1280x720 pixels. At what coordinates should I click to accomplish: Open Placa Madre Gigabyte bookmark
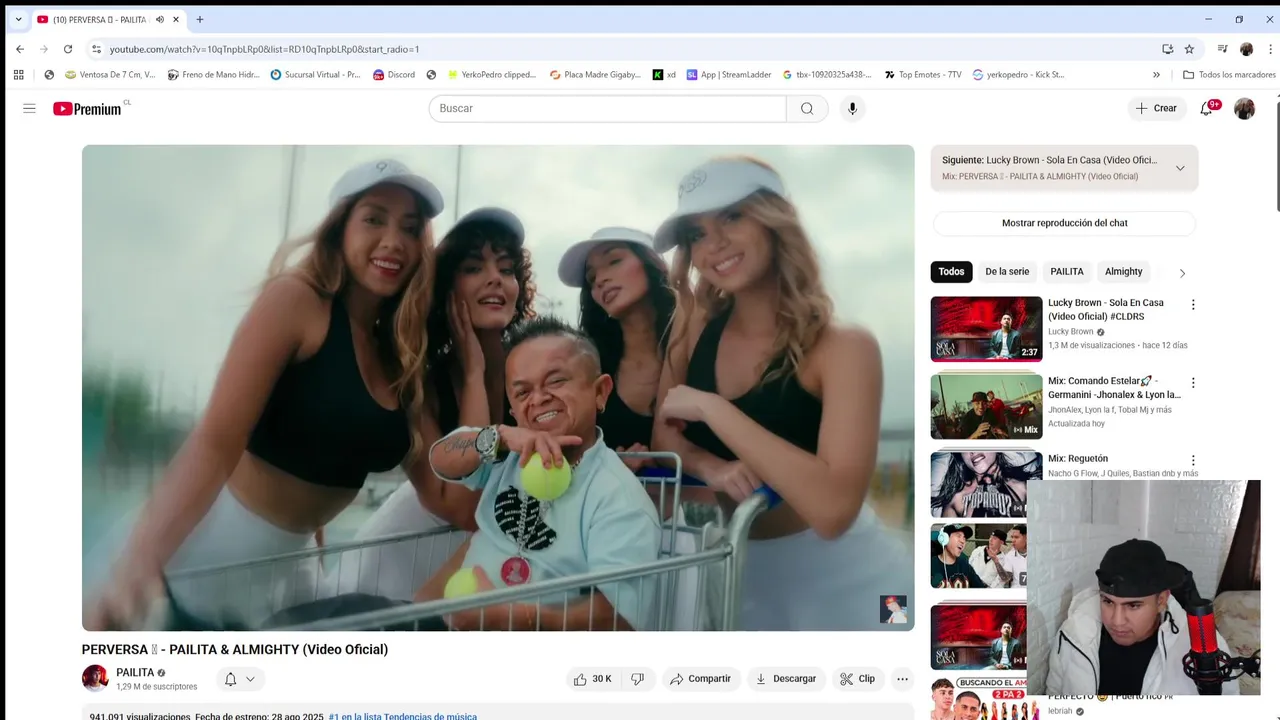coord(595,74)
